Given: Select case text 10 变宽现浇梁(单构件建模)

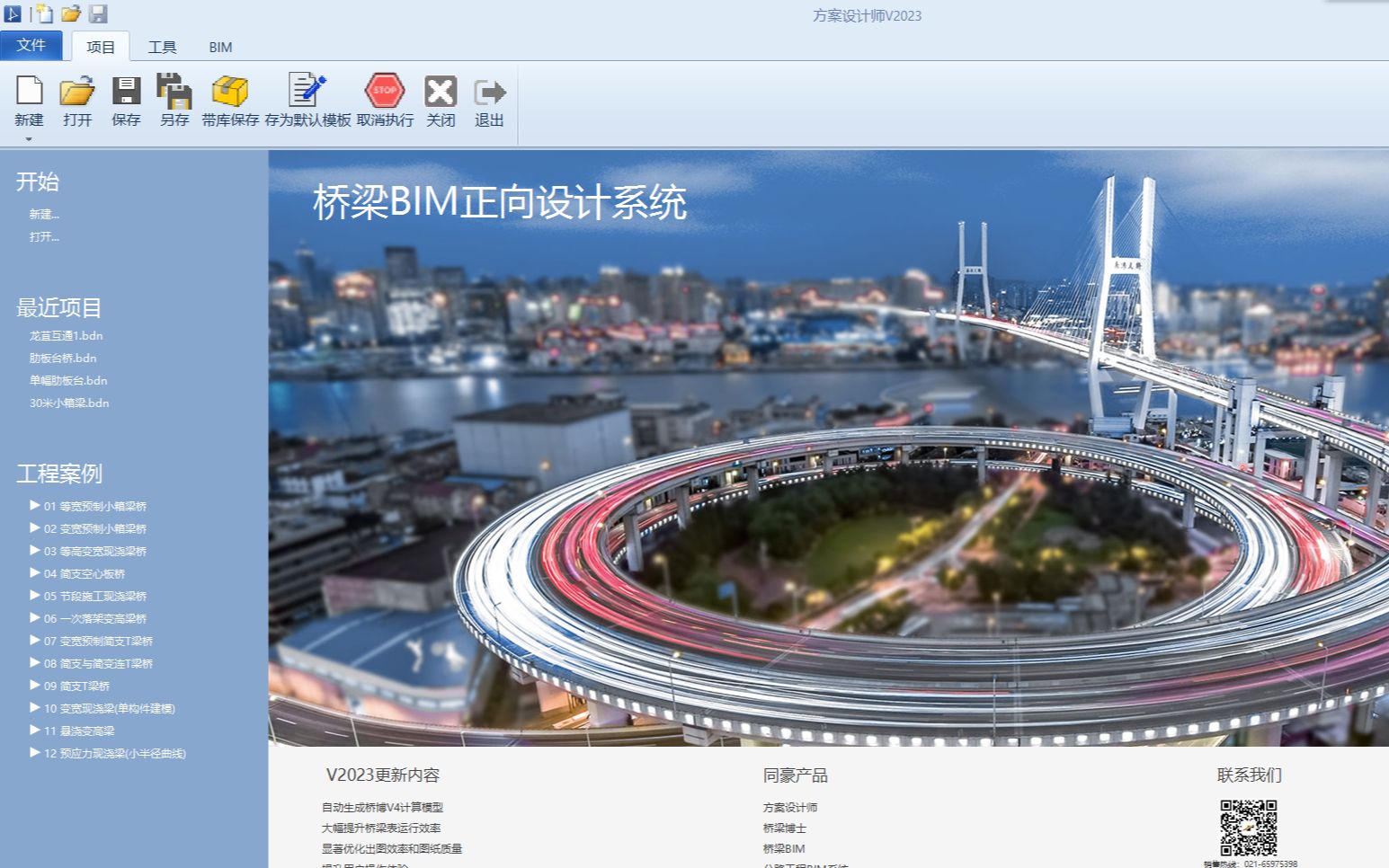Looking at the screenshot, I should point(110,708).
